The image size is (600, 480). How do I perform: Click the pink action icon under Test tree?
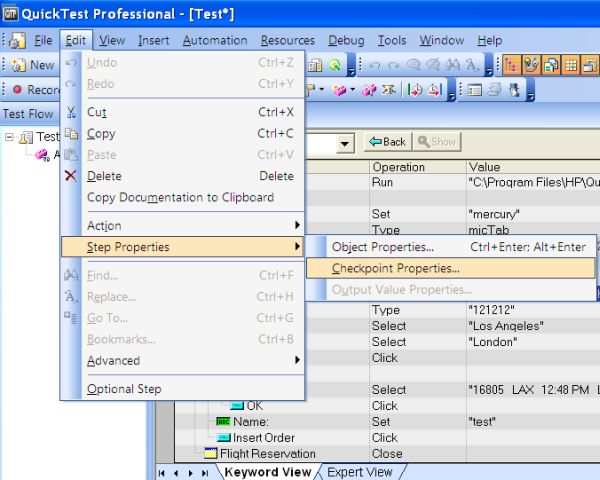42,155
